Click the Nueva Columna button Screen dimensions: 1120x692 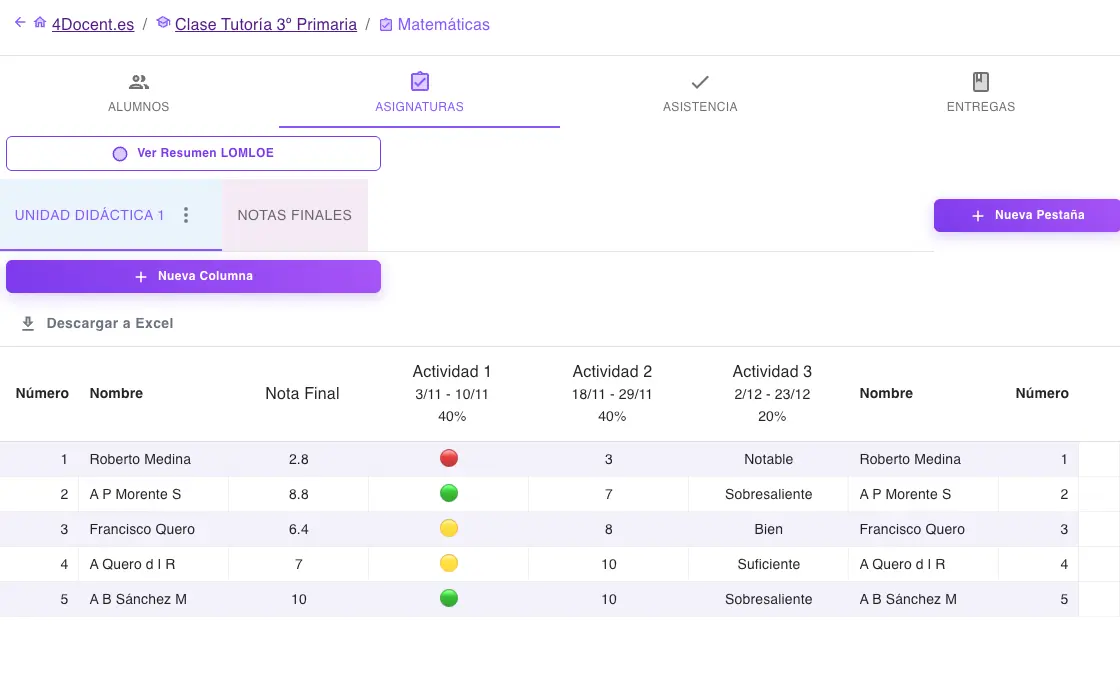click(194, 276)
